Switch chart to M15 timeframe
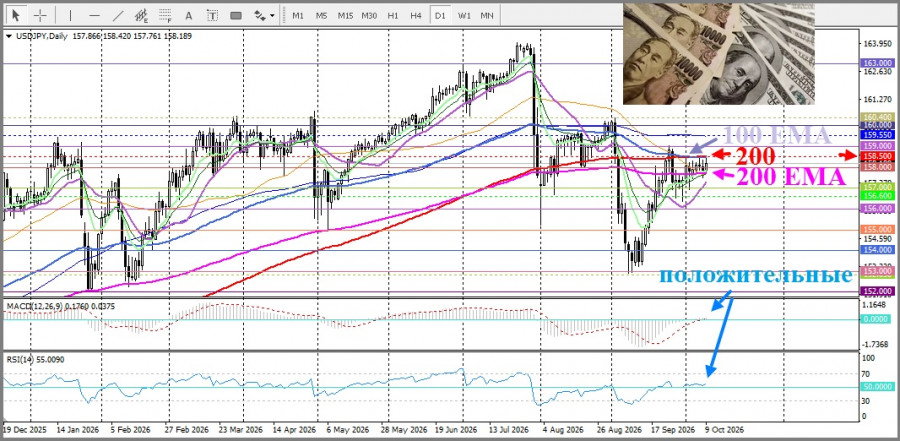This screenshot has width=900, height=441. [345, 16]
